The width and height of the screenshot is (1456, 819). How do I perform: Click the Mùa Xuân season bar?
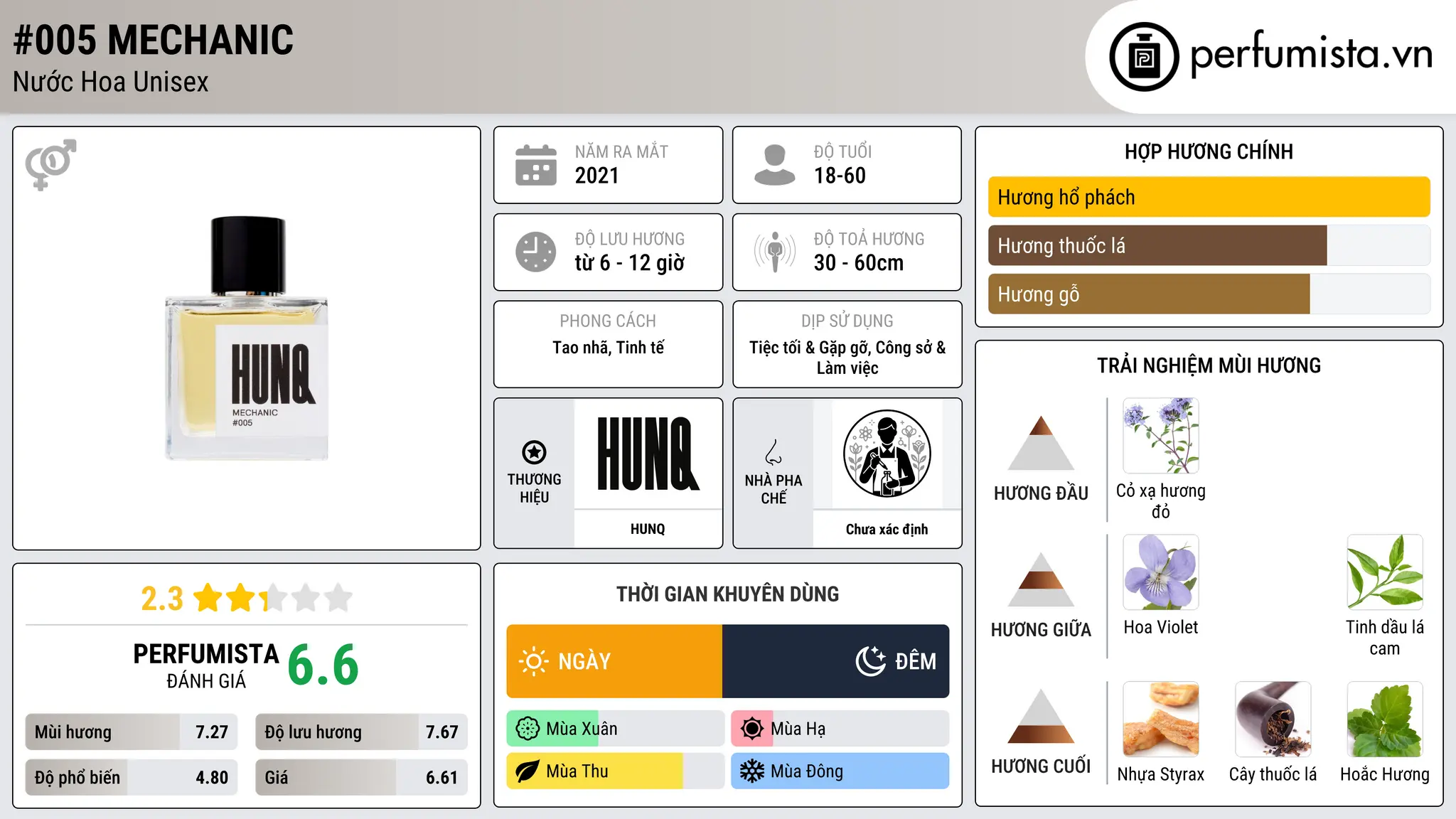[x=616, y=729]
